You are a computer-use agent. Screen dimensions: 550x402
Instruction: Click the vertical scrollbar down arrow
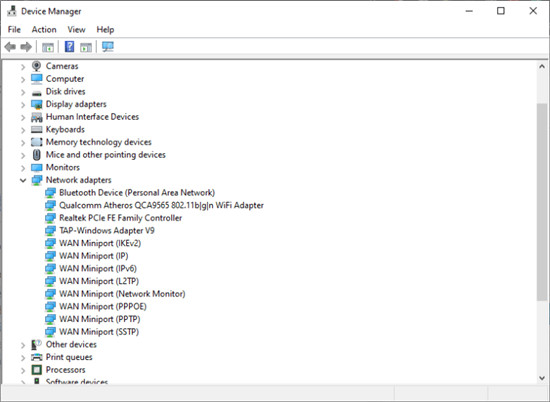tap(542, 378)
